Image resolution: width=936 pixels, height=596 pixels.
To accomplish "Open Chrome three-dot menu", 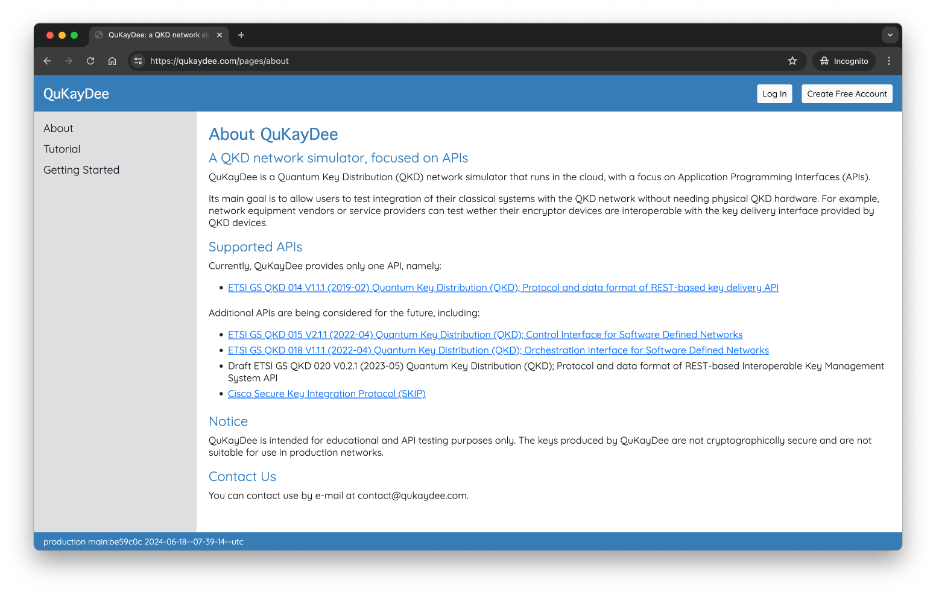I will [889, 61].
